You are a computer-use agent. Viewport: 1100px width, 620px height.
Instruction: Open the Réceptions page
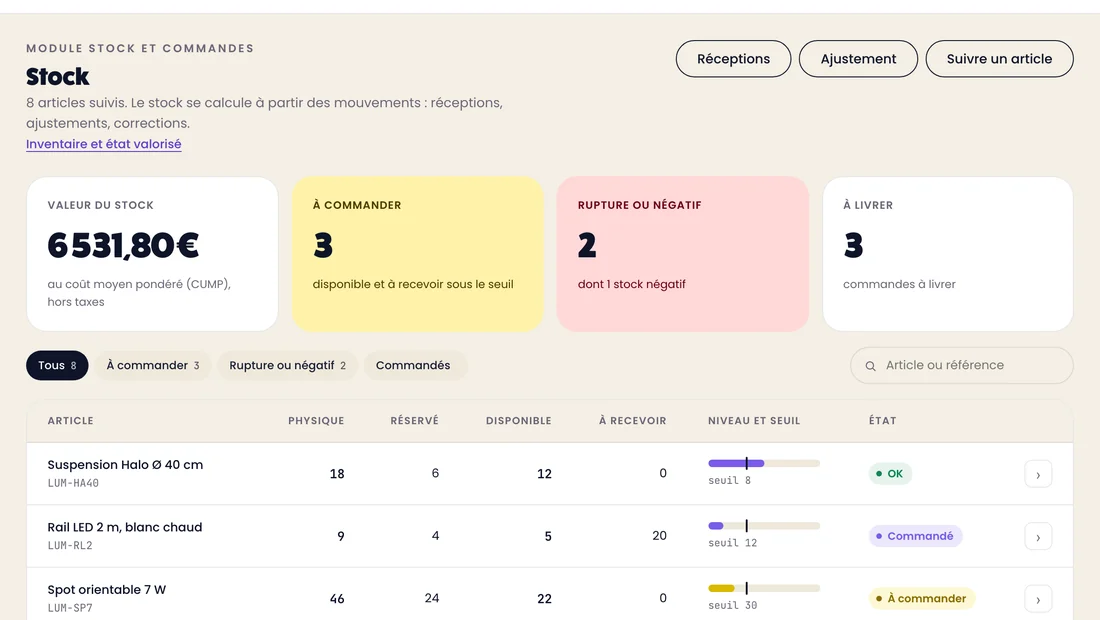[733, 59]
